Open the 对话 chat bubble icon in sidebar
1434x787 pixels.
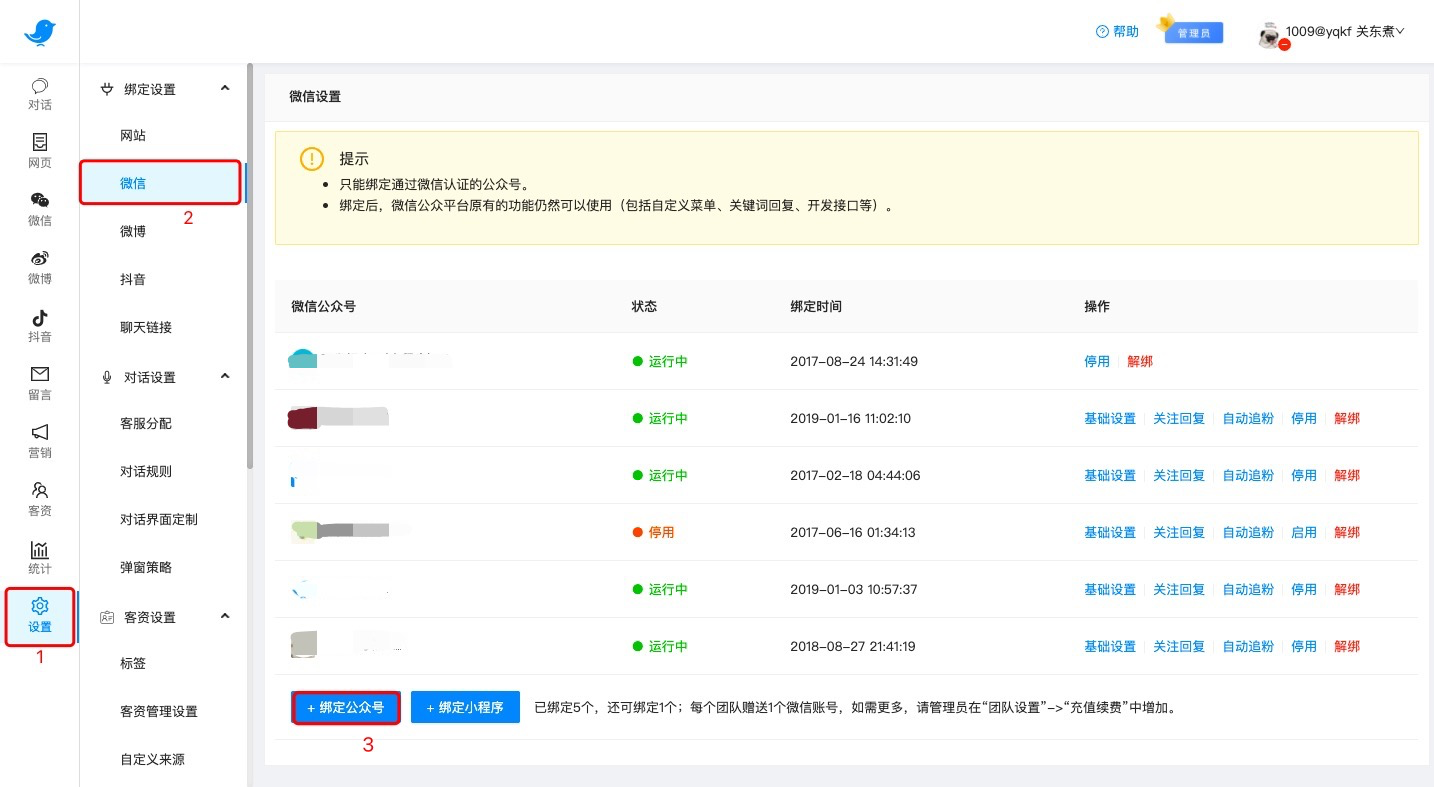click(40, 87)
